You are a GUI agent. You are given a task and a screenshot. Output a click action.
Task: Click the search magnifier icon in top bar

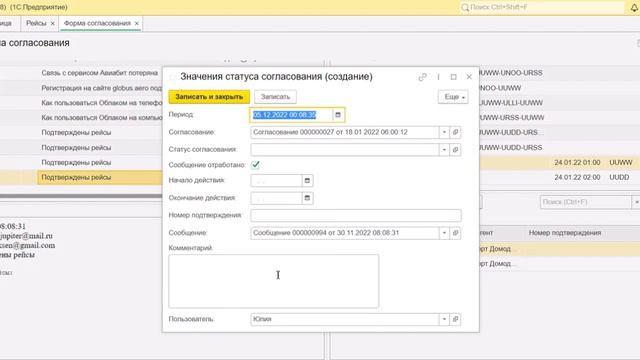(464, 7)
